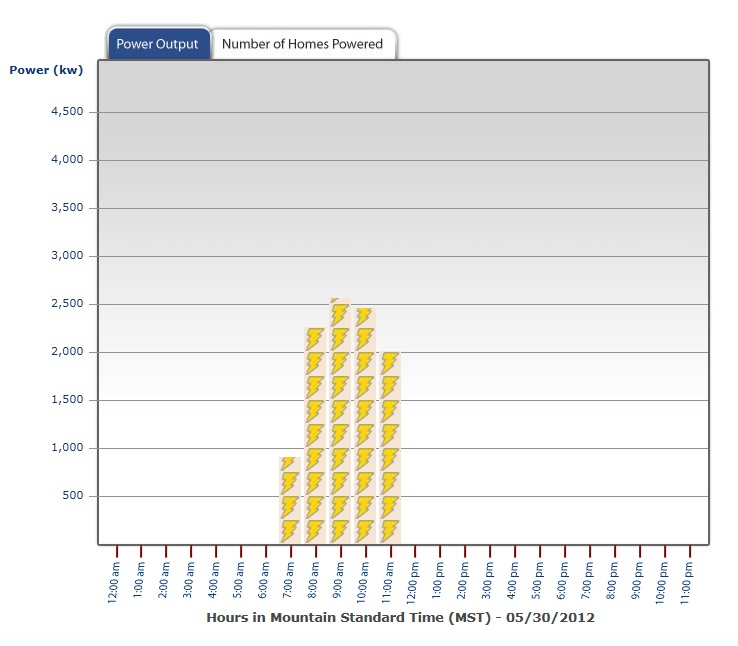Click the tallest bar at 9:00 am
The height and width of the screenshot is (646, 738).
(340, 421)
